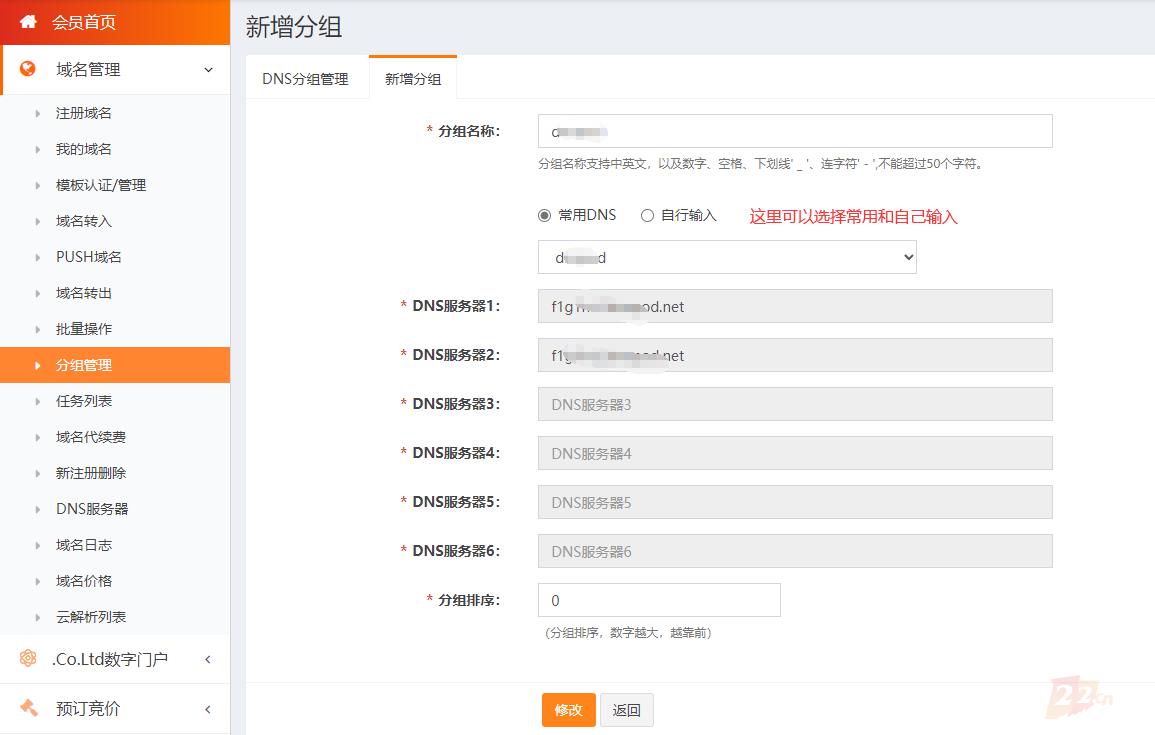1155x735 pixels.
Task: Select the 新增分组 tab
Action: coord(413,79)
